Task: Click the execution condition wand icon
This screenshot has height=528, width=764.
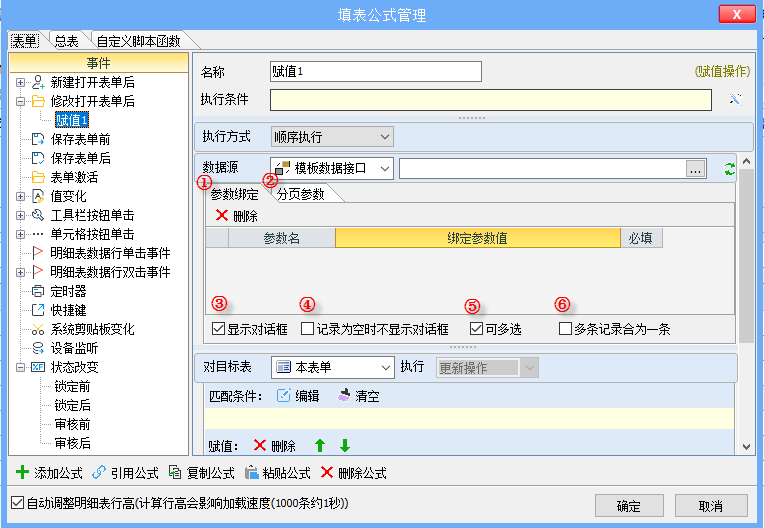Action: [x=735, y=99]
